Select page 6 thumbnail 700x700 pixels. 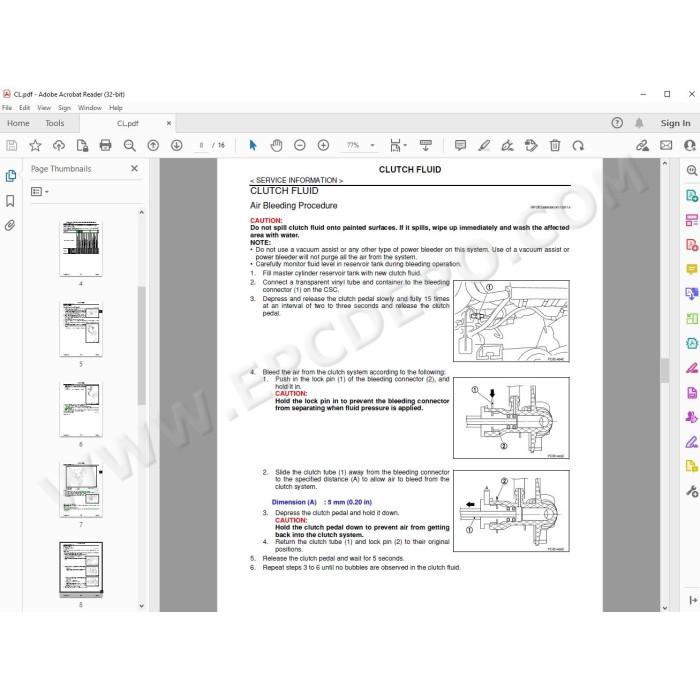click(81, 409)
